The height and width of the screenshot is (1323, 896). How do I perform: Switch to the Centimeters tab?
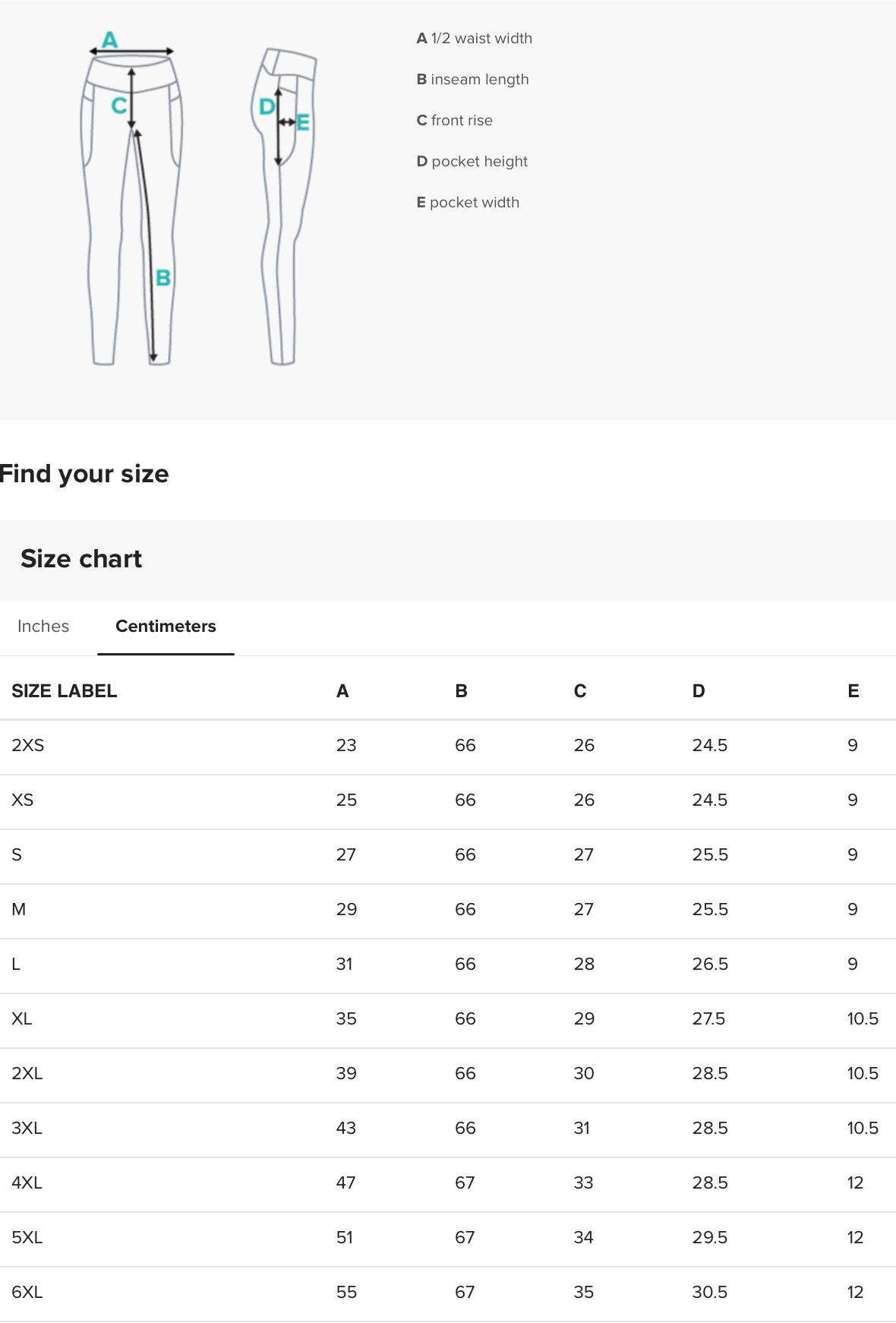(165, 626)
